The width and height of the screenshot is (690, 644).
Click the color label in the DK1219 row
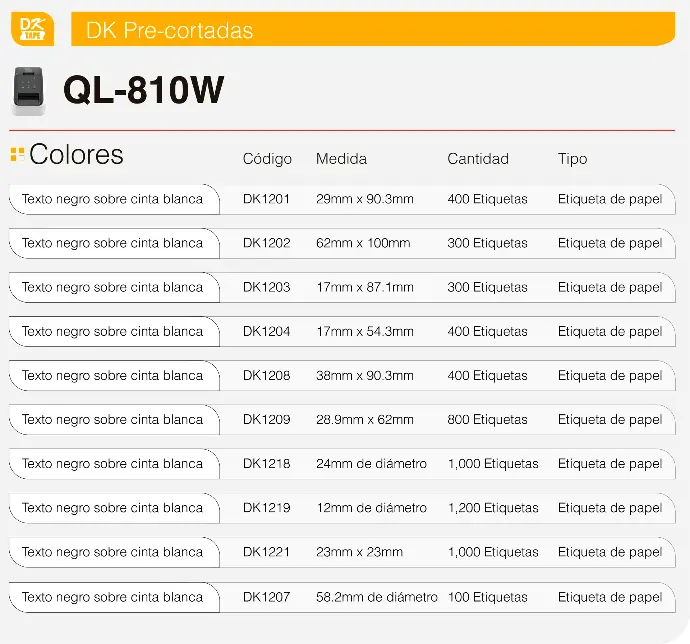[112, 508]
